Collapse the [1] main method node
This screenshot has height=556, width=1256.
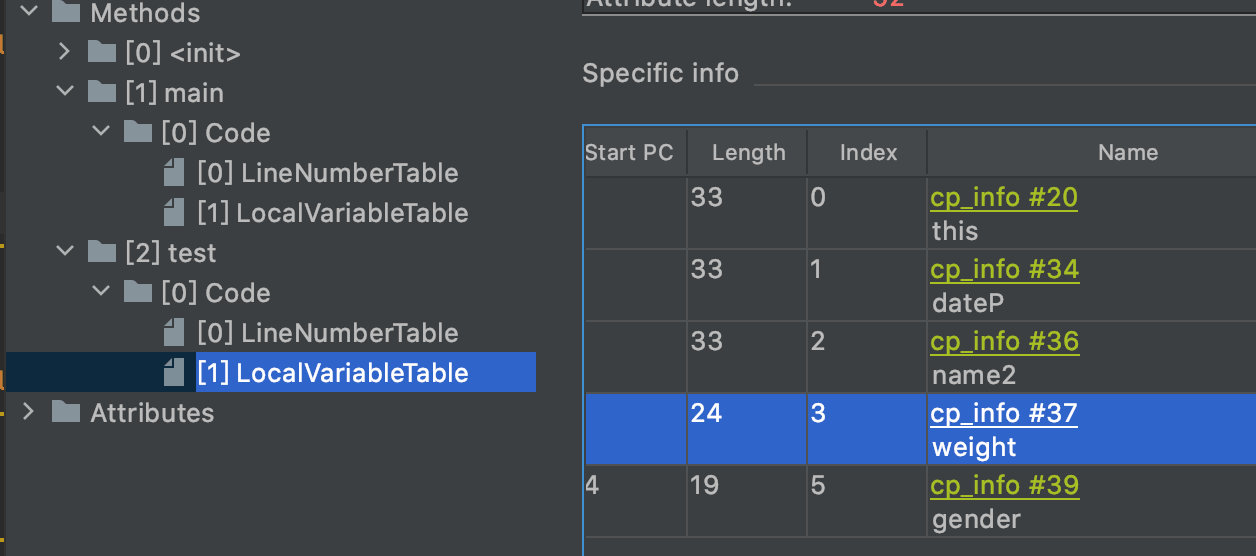[64, 92]
